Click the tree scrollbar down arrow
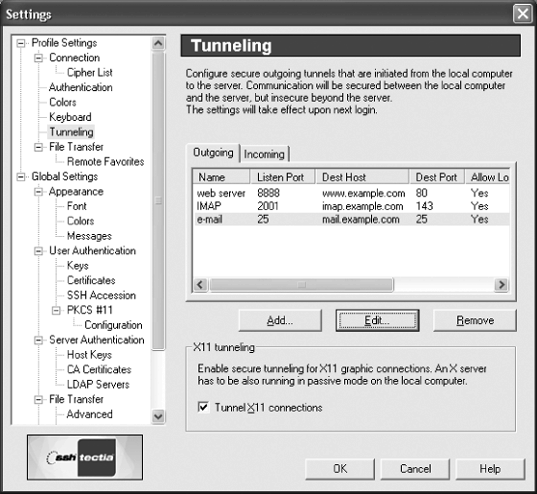The height and width of the screenshot is (494, 537). pyautogui.click(x=158, y=417)
